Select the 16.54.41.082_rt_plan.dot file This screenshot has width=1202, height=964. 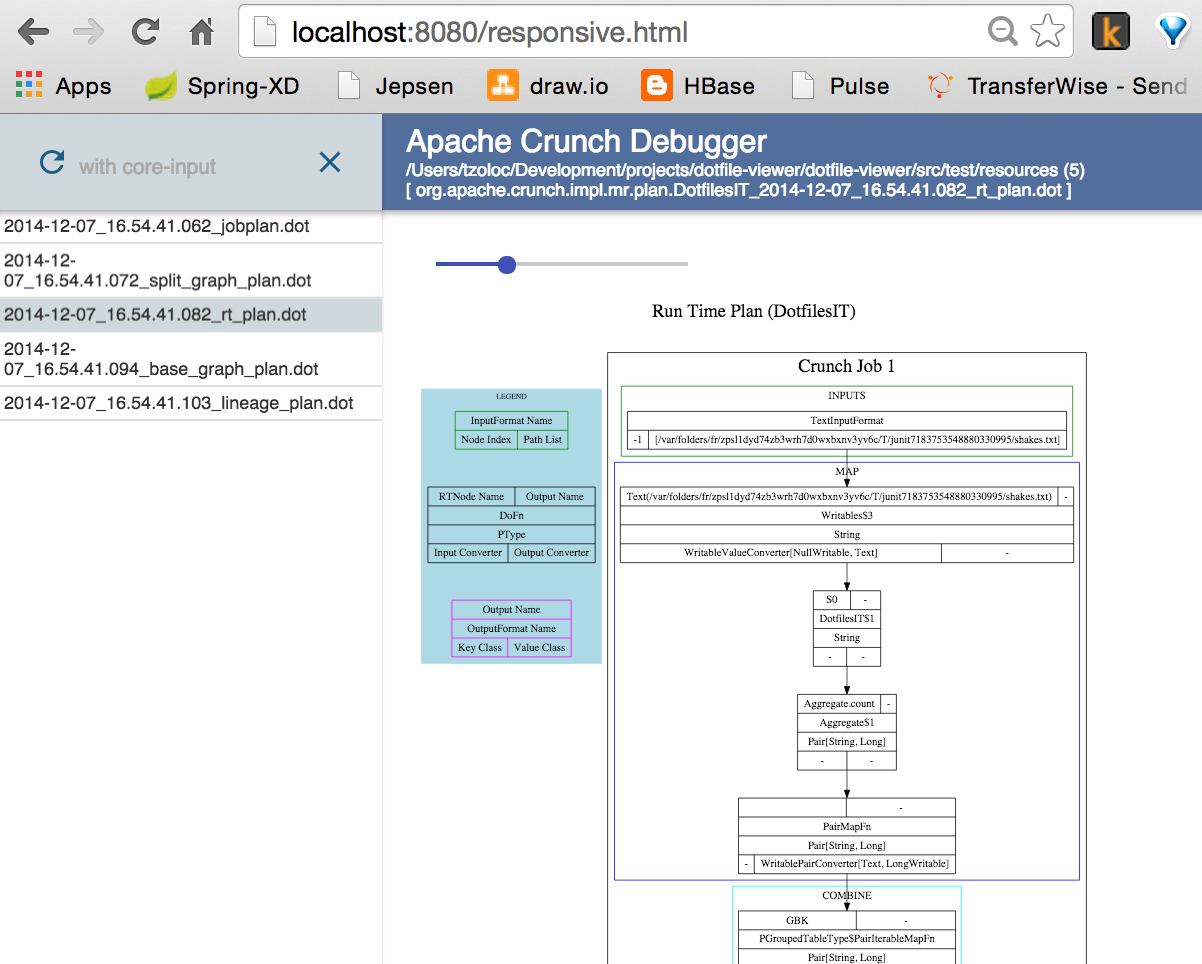pos(191,314)
